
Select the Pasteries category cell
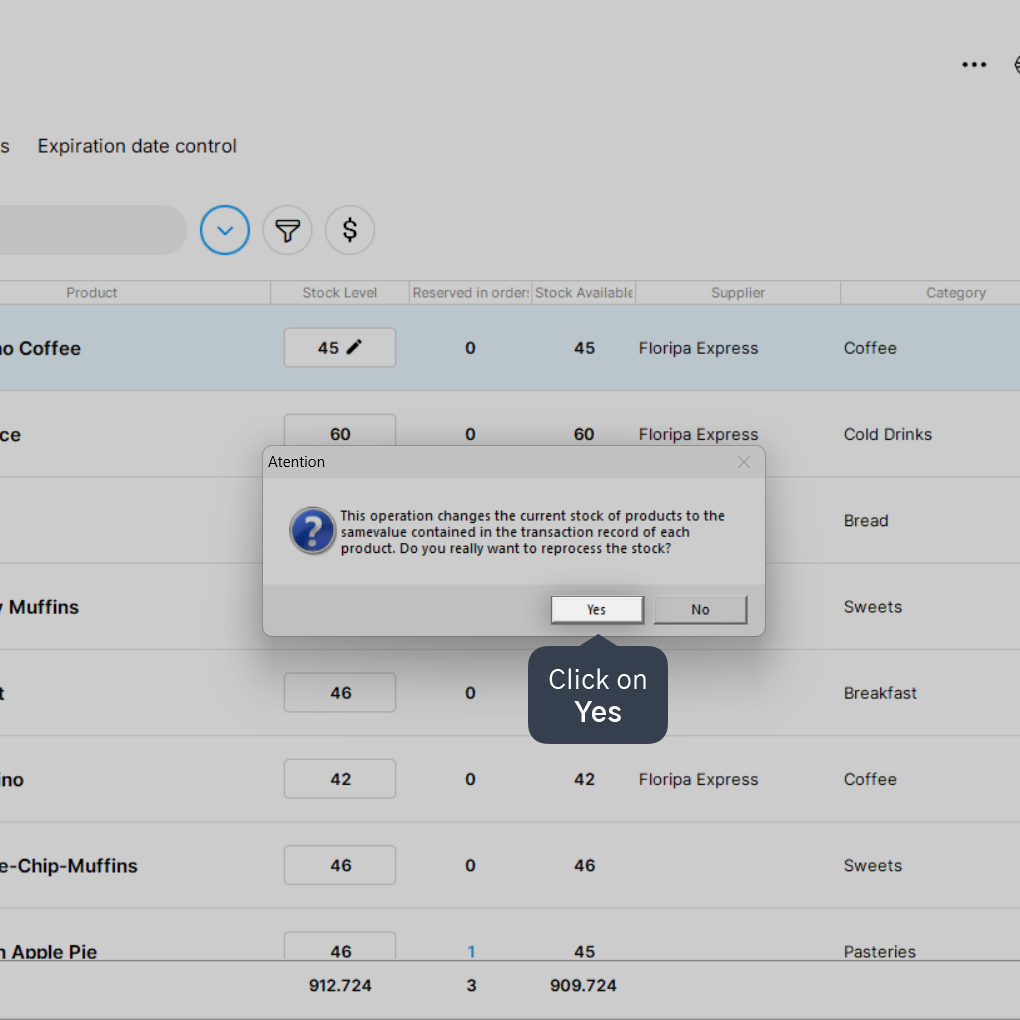879,952
